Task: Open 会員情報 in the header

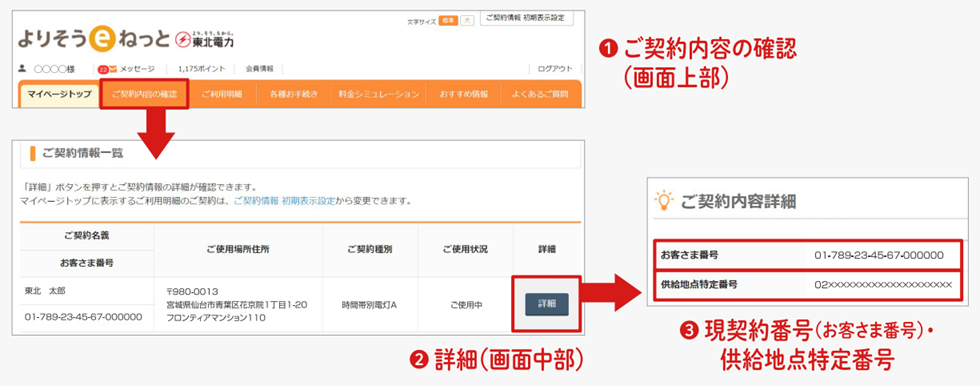Action: coord(259,69)
